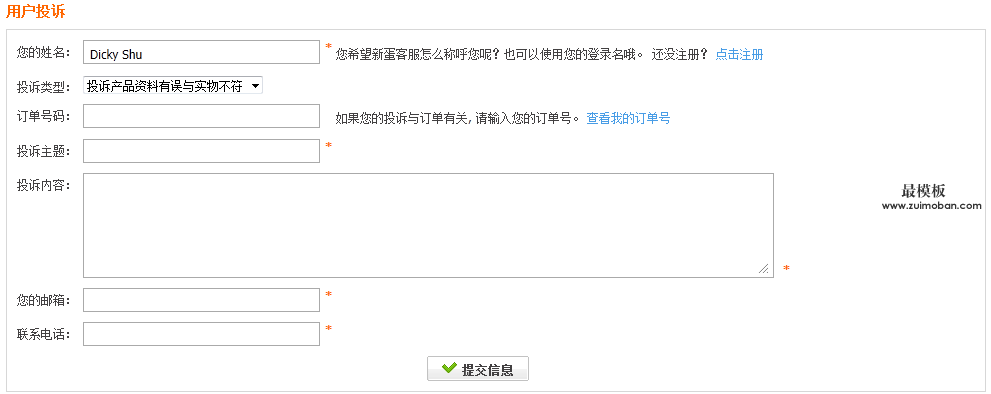Click the textarea resize grip handle
The height and width of the screenshot is (394, 991).
click(x=765, y=269)
